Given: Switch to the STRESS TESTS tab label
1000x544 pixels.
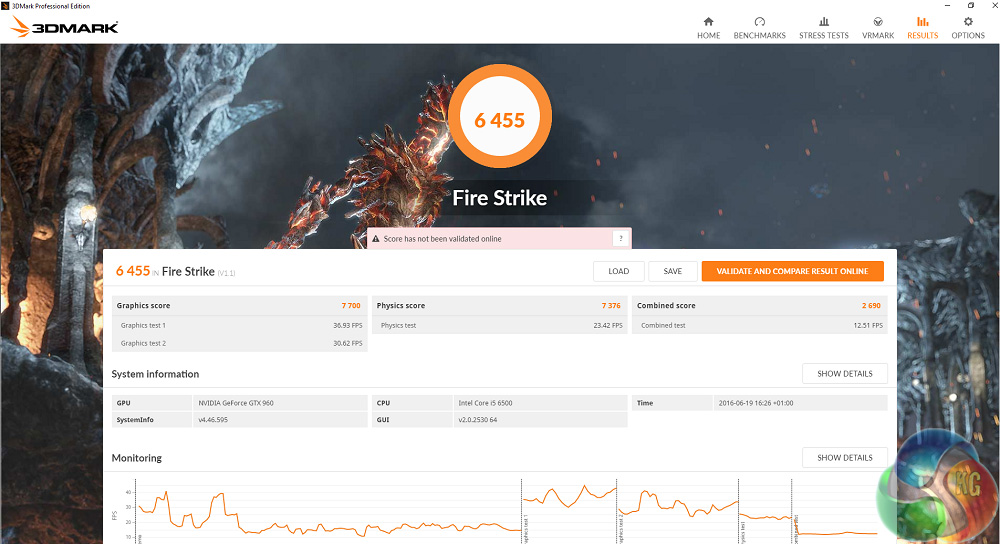Looking at the screenshot, I should click(x=824, y=36).
